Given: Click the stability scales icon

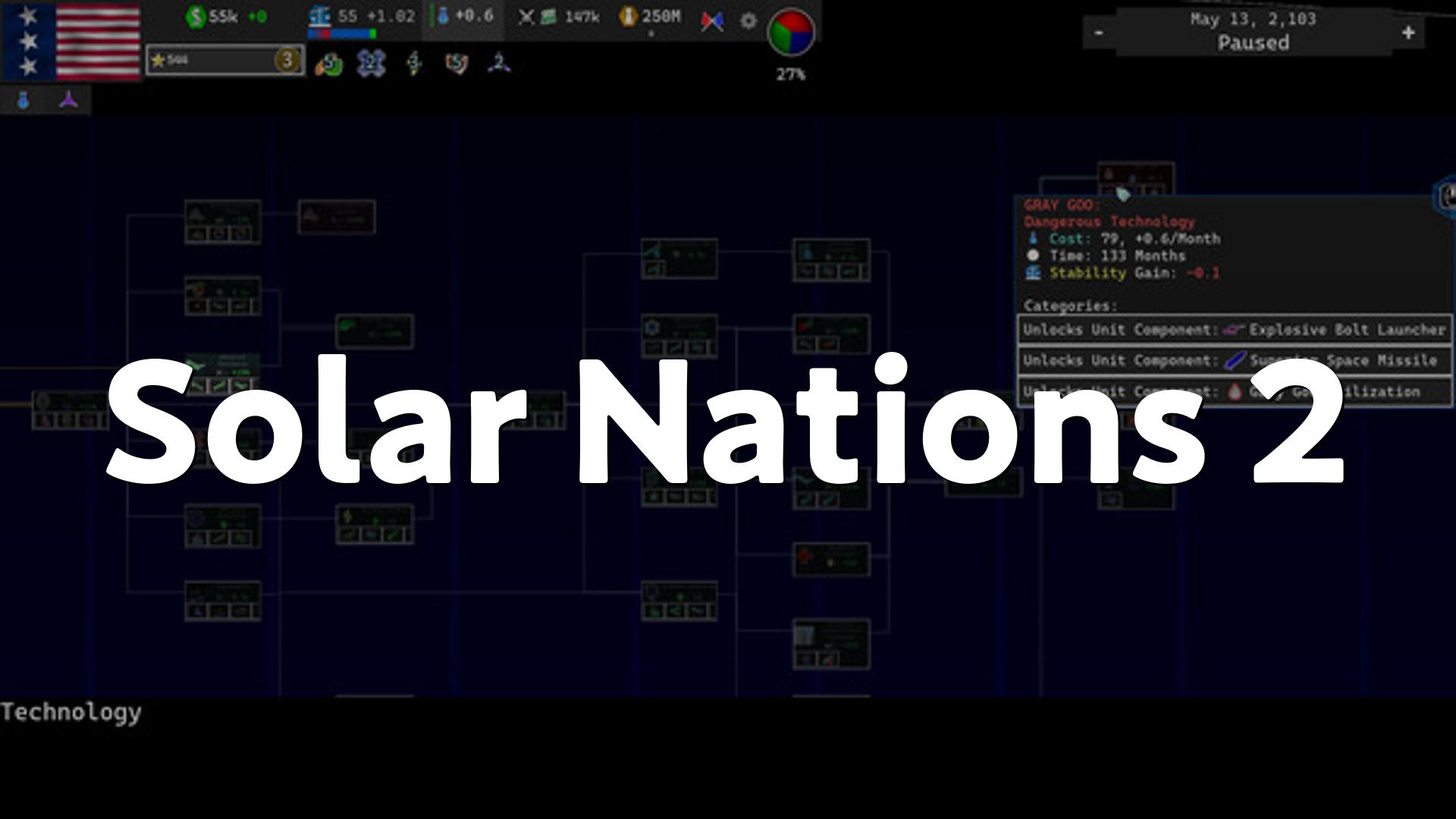Looking at the screenshot, I should [x=320, y=17].
